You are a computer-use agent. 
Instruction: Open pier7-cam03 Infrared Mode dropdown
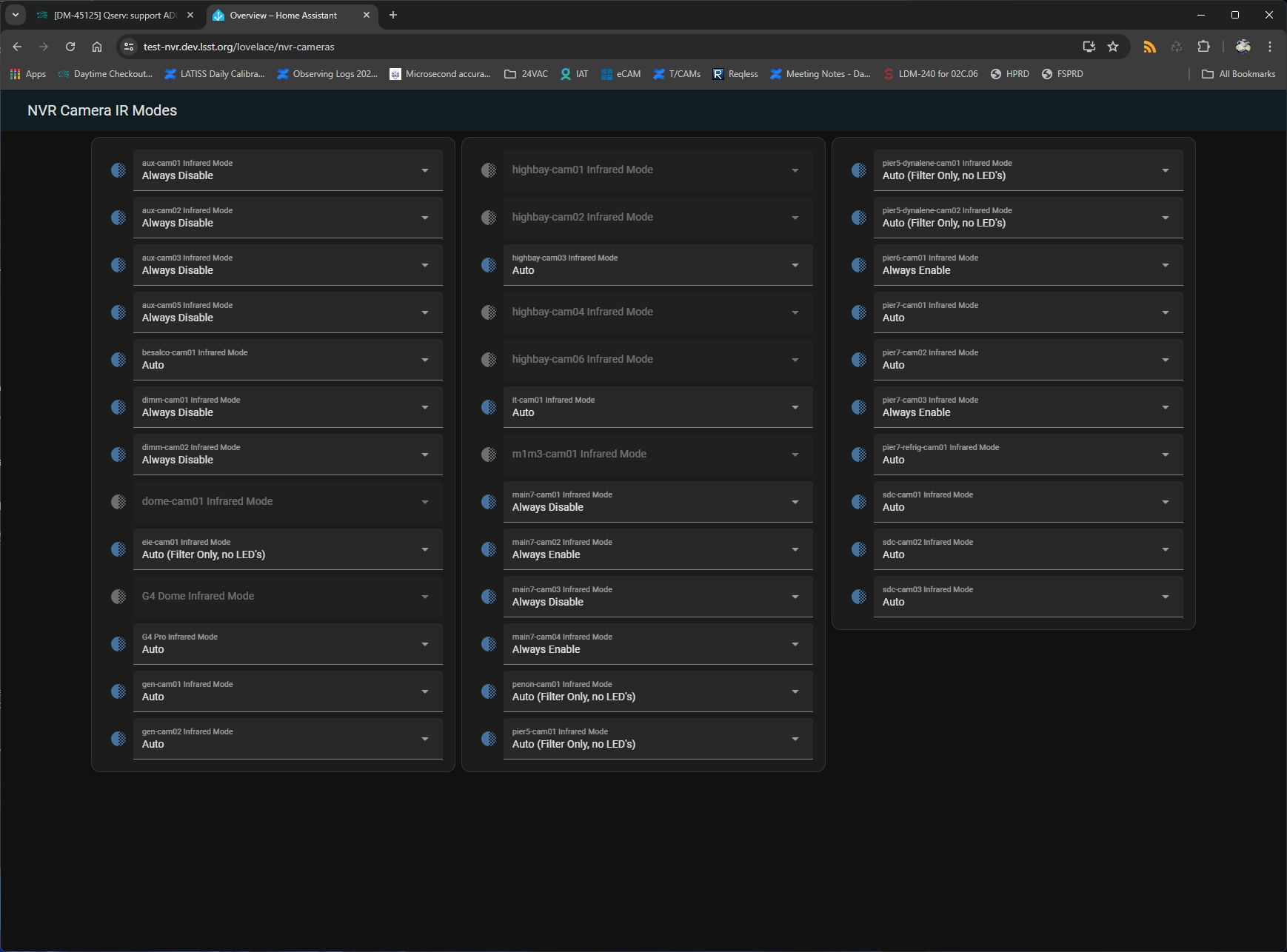click(x=1029, y=407)
